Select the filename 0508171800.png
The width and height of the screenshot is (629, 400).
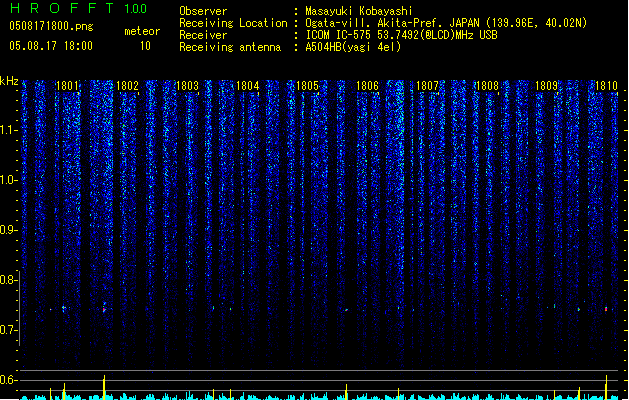click(51, 26)
